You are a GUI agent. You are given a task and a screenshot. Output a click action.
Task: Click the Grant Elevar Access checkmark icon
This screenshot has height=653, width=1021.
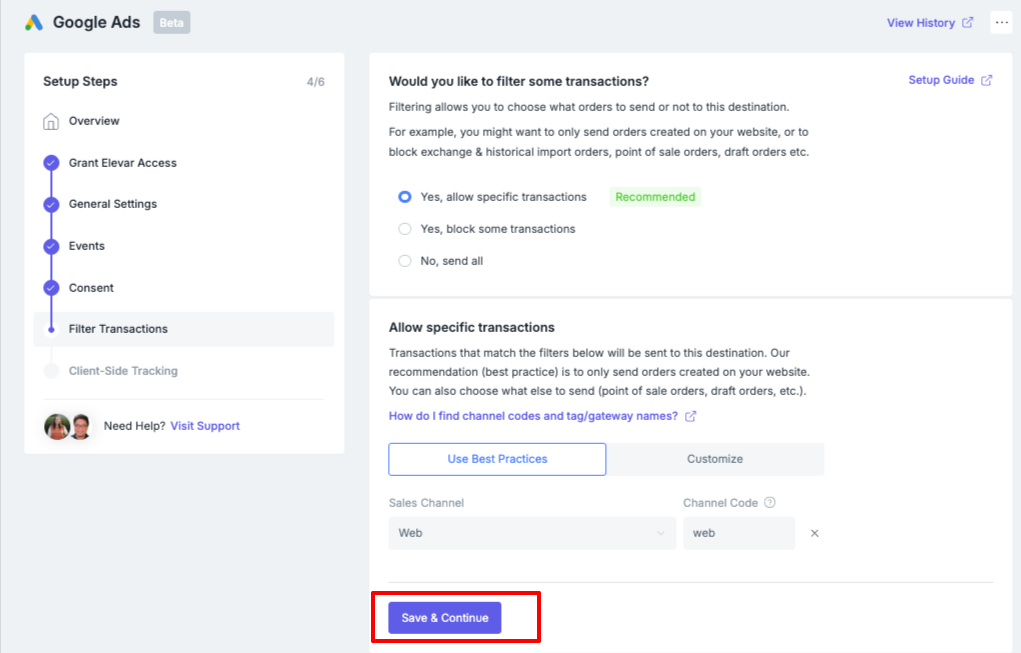coord(51,163)
